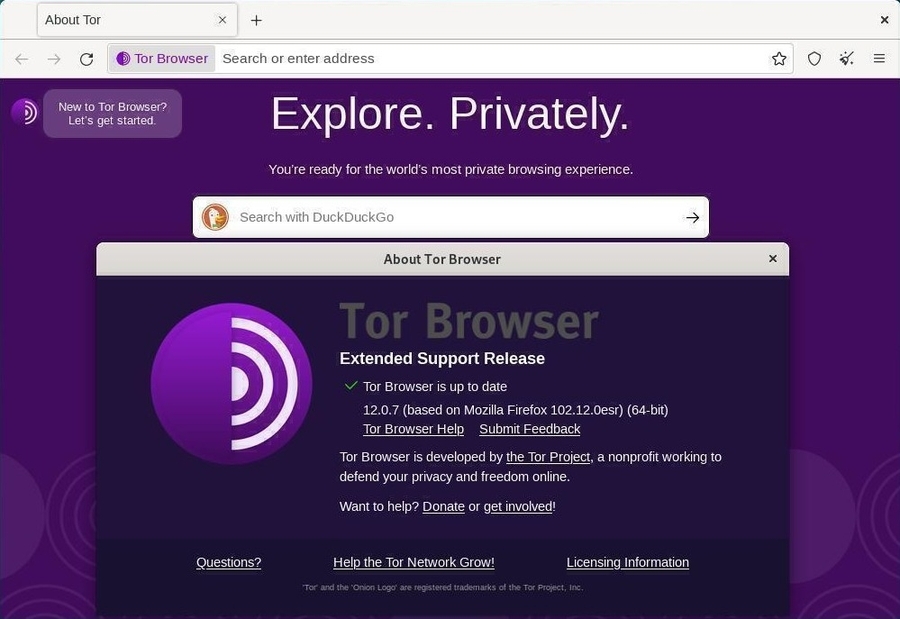
Task: Click the Explore. Privately. headline
Action: point(451,114)
